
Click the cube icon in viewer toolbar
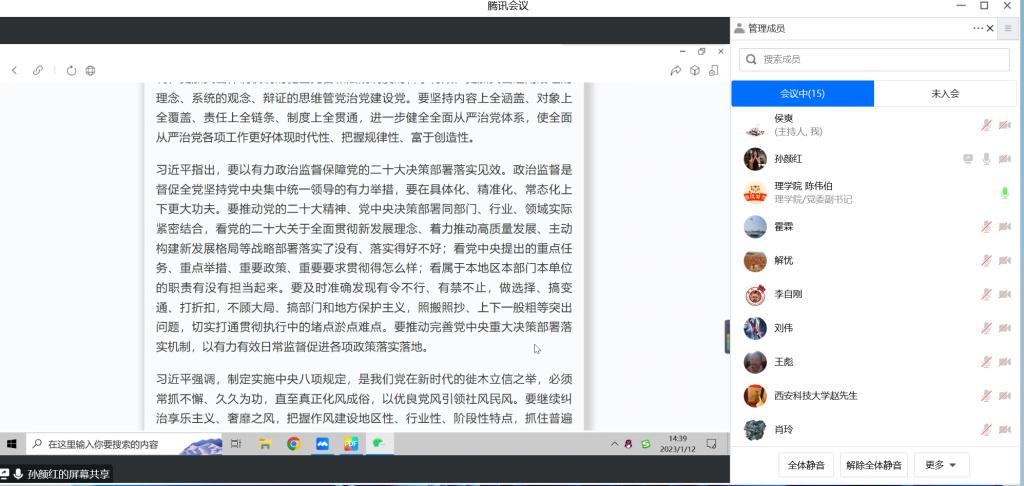[714, 70]
